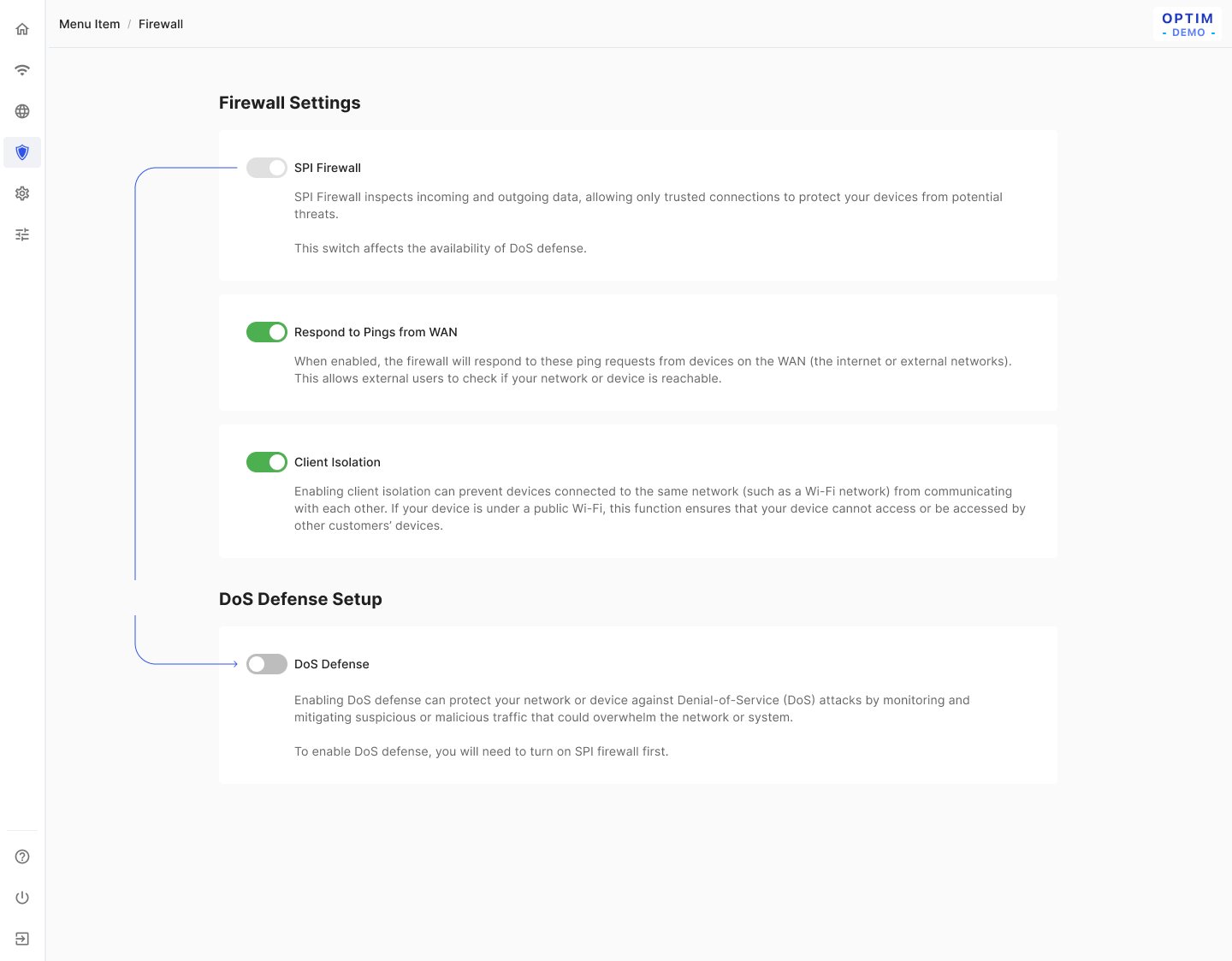Click the Respond to Pings from WAN label
This screenshot has width=1232, height=961.
(x=376, y=332)
